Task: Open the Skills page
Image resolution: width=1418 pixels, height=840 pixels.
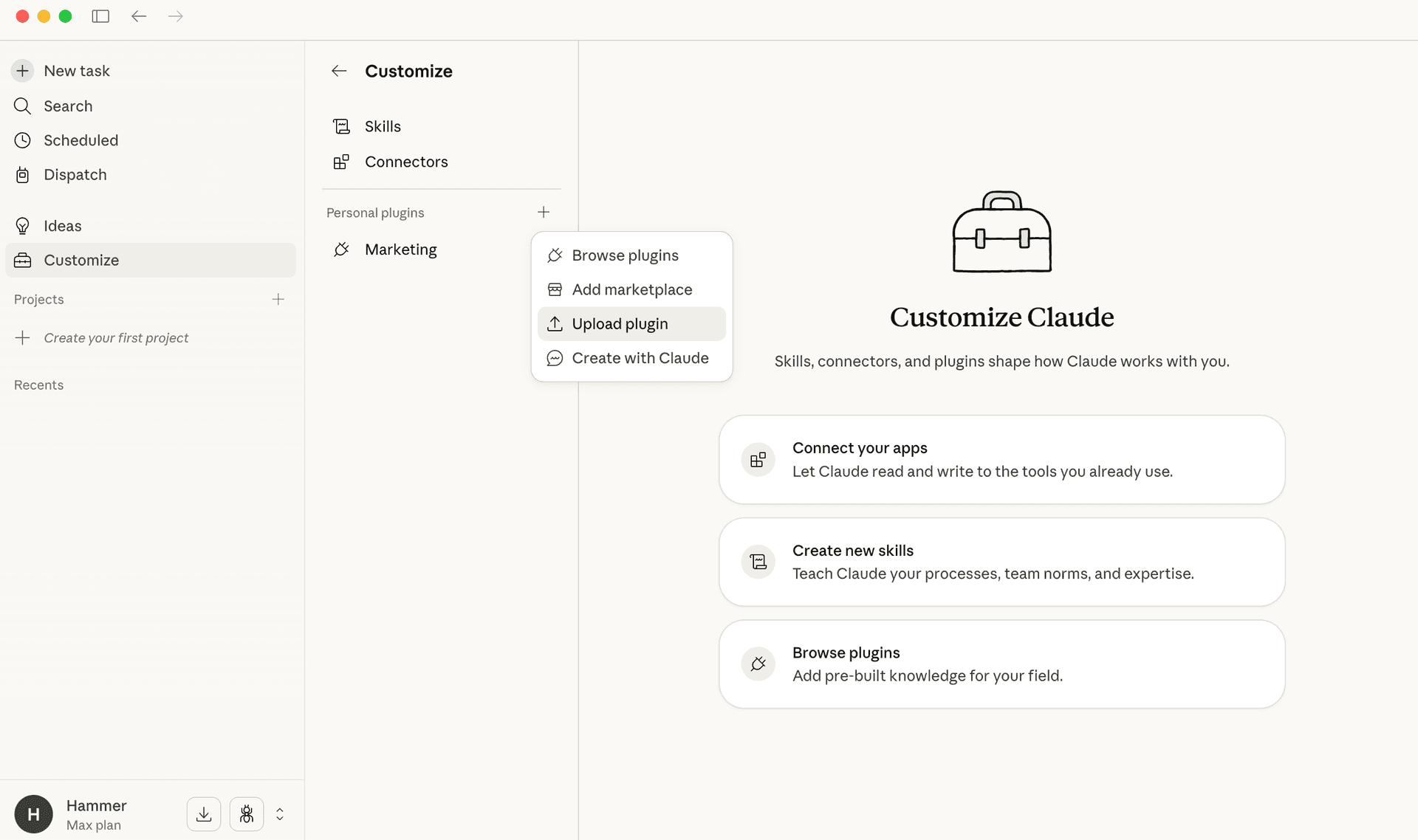Action: 442,126
